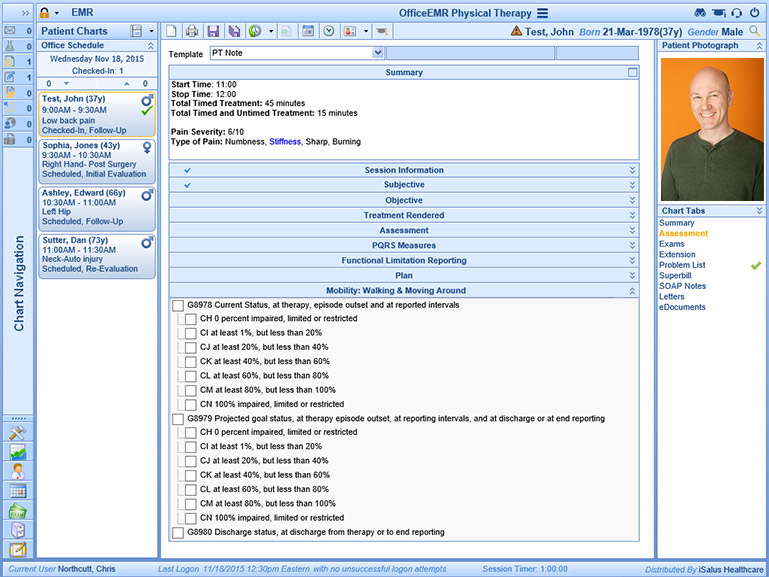Create a new blank document from toolbar

171,31
